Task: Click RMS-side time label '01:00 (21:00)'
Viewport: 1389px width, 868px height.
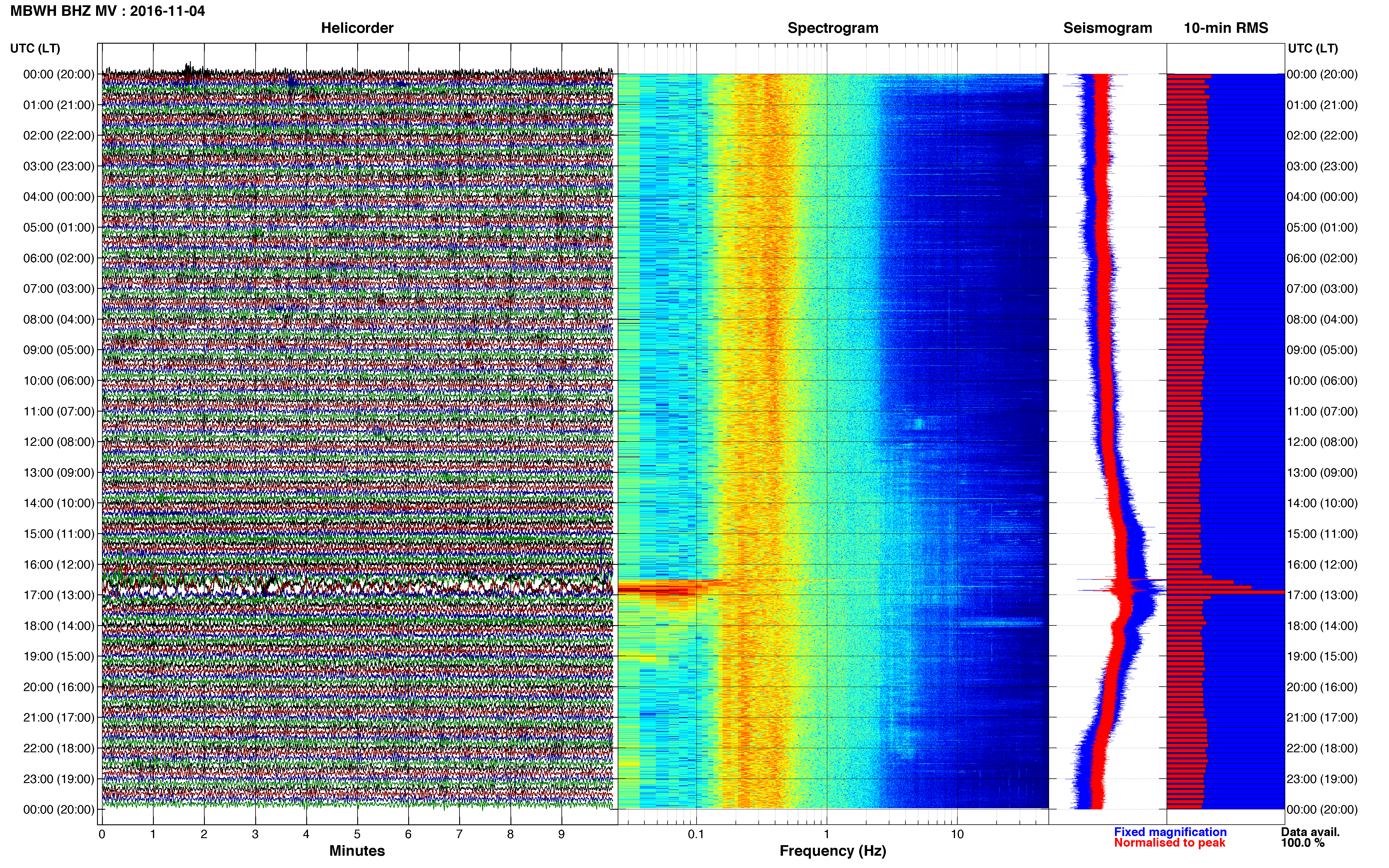Action: (x=1322, y=105)
